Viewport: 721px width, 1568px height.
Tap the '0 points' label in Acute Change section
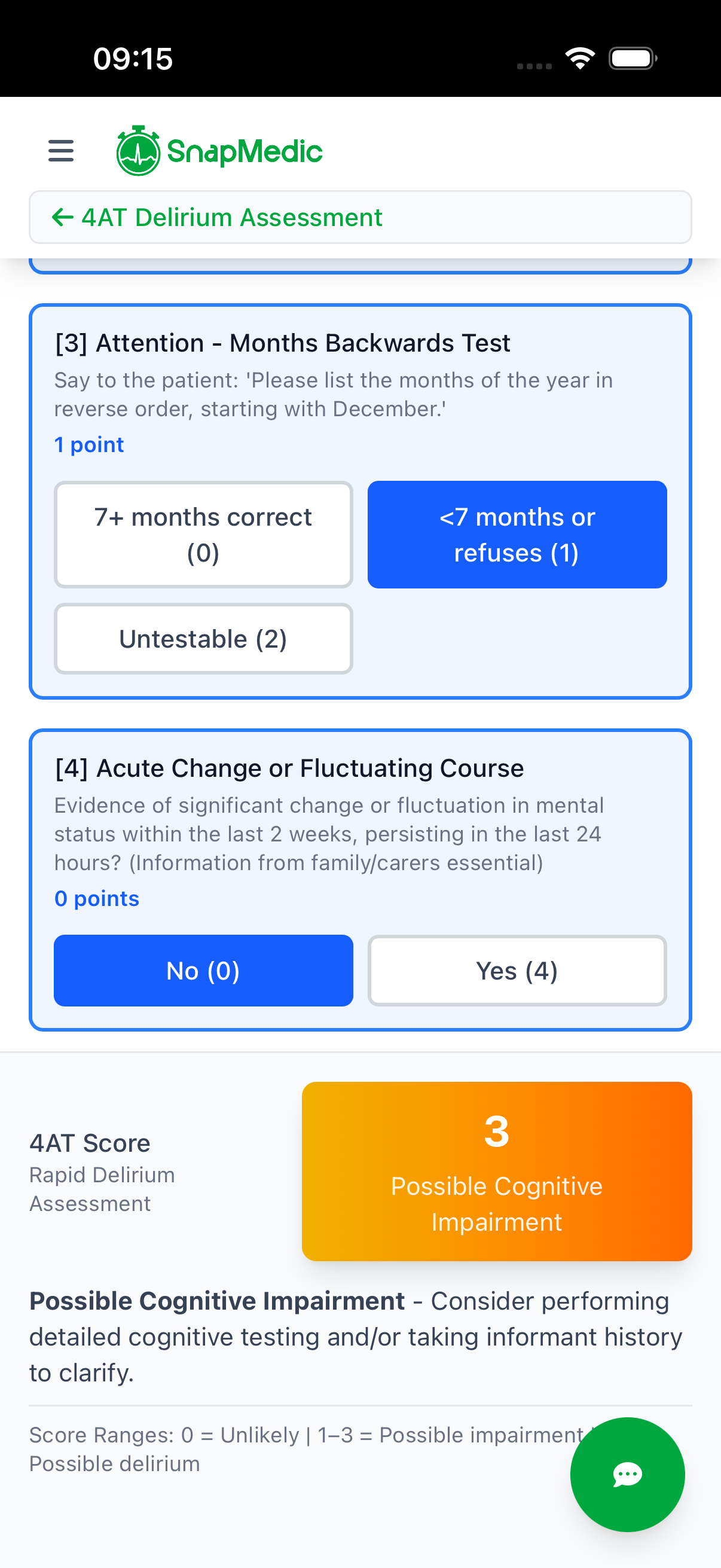tap(97, 898)
